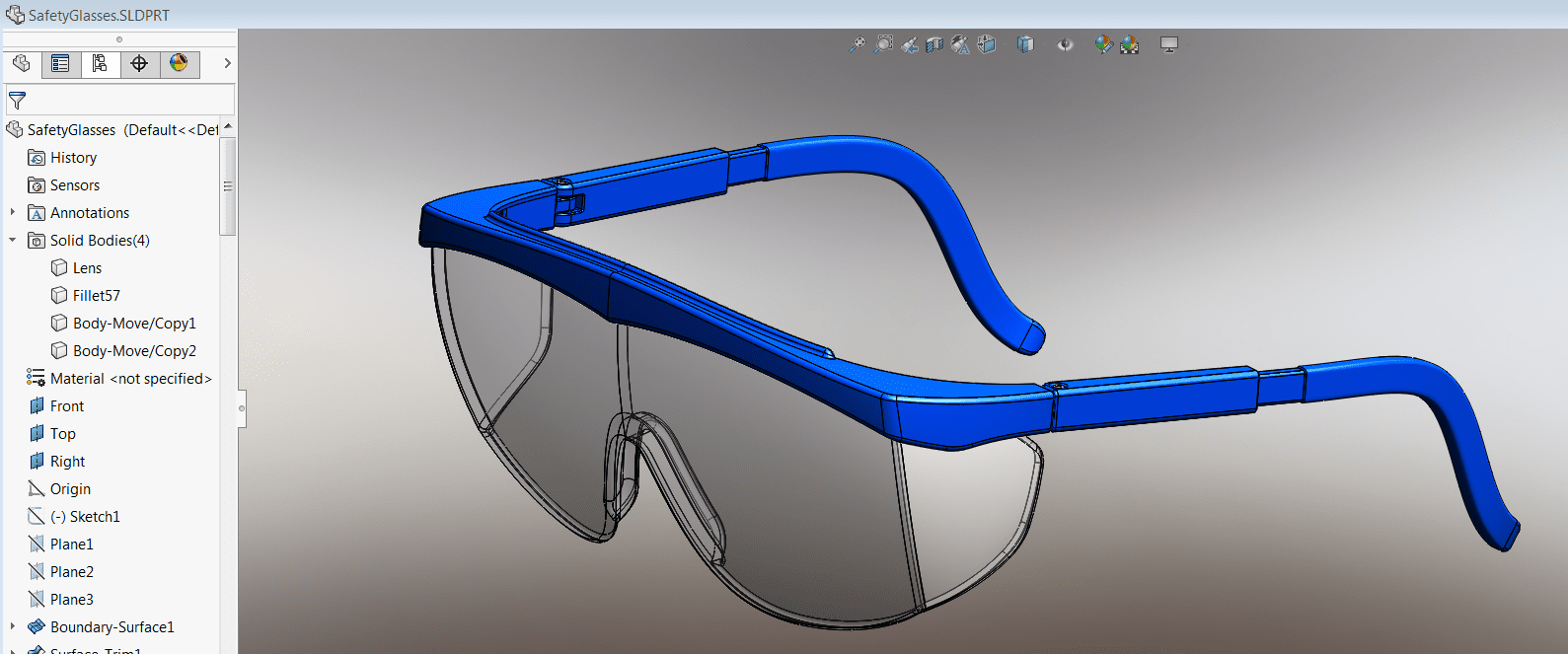Click the Zoom to Fit icon
Viewport: 1568px width, 654px height.
click(x=857, y=44)
